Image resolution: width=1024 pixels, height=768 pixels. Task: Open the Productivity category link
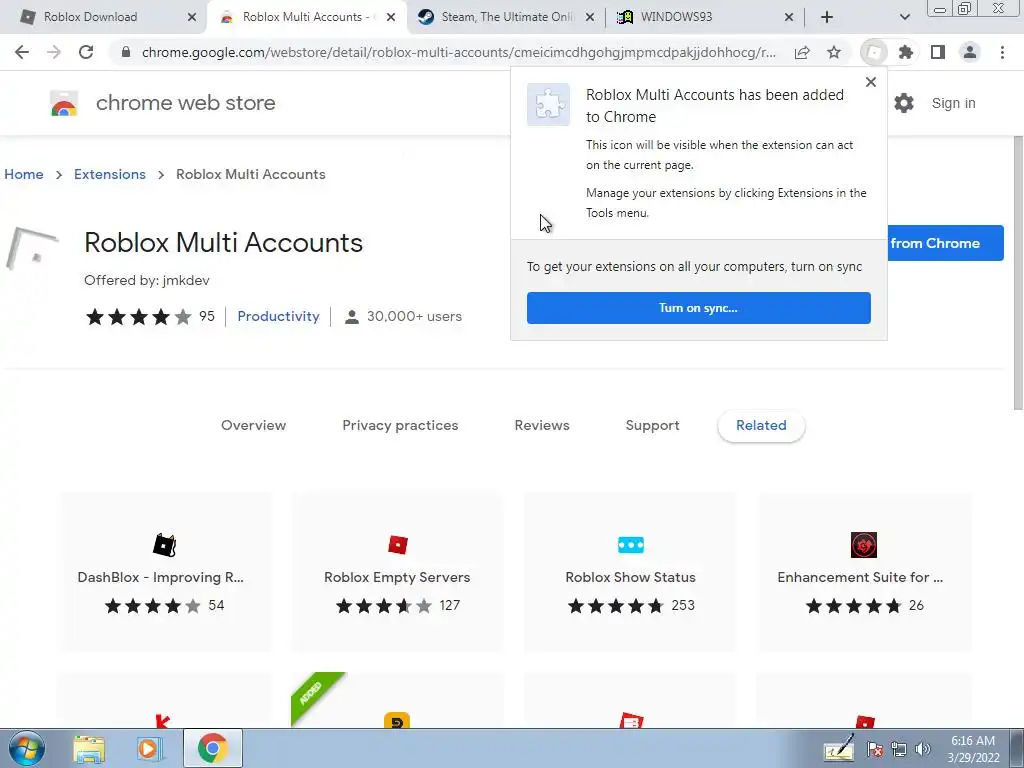278,316
